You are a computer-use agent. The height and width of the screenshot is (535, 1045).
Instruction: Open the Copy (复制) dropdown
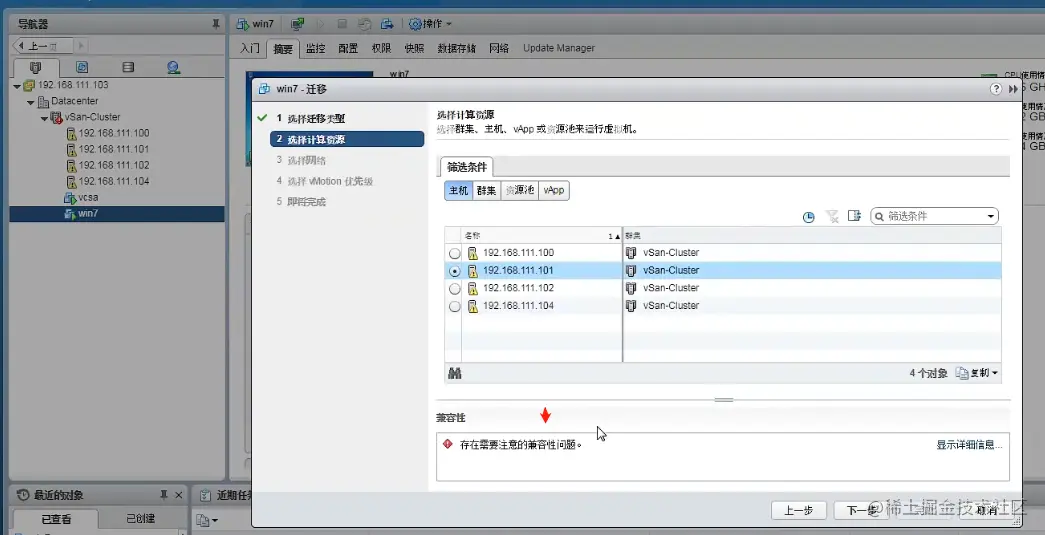pyautogui.click(x=977, y=373)
